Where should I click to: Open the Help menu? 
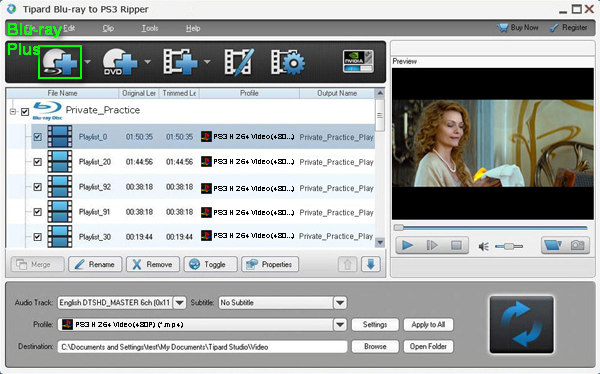pyautogui.click(x=193, y=28)
